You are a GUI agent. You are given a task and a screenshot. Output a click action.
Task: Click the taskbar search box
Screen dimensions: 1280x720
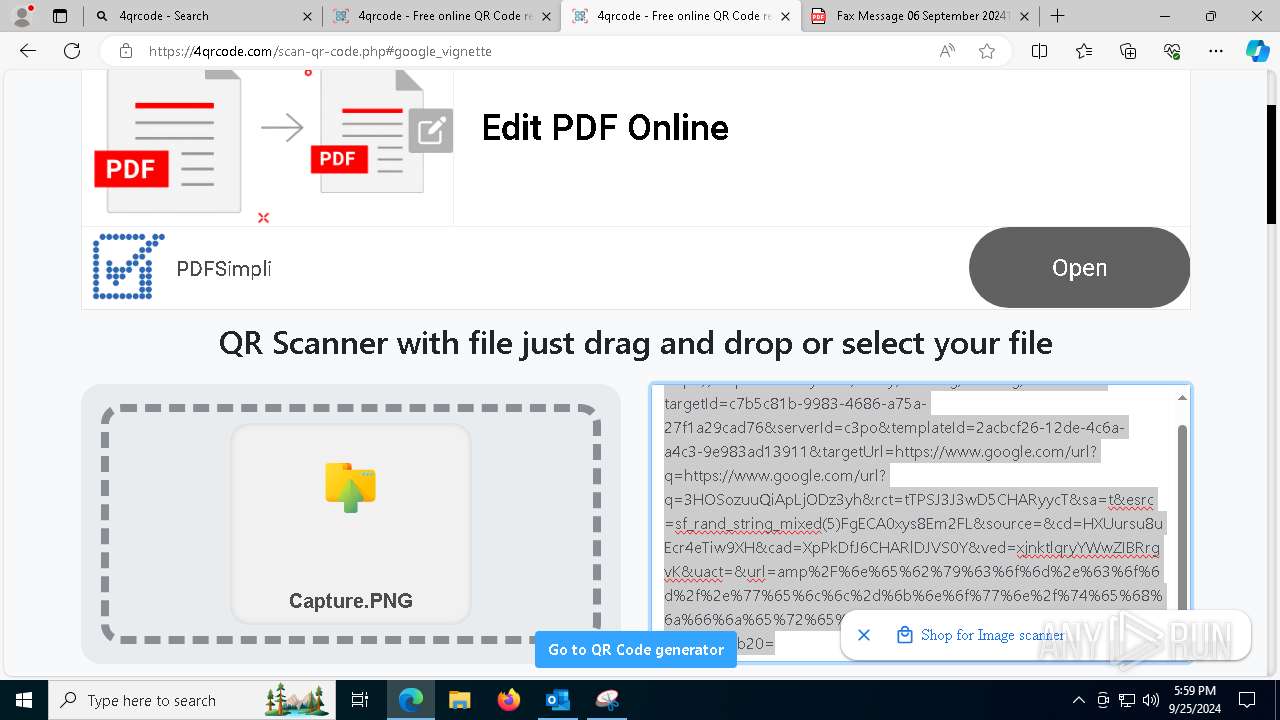coord(192,700)
